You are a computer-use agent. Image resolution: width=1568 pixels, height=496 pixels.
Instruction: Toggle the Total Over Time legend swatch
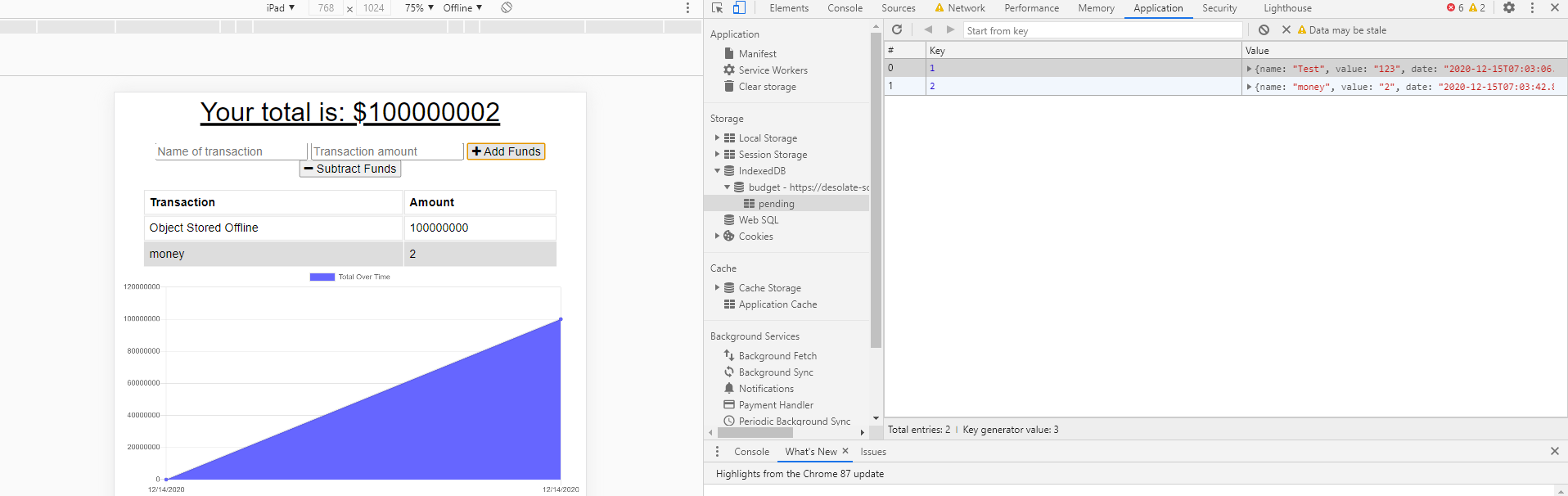[x=322, y=277]
